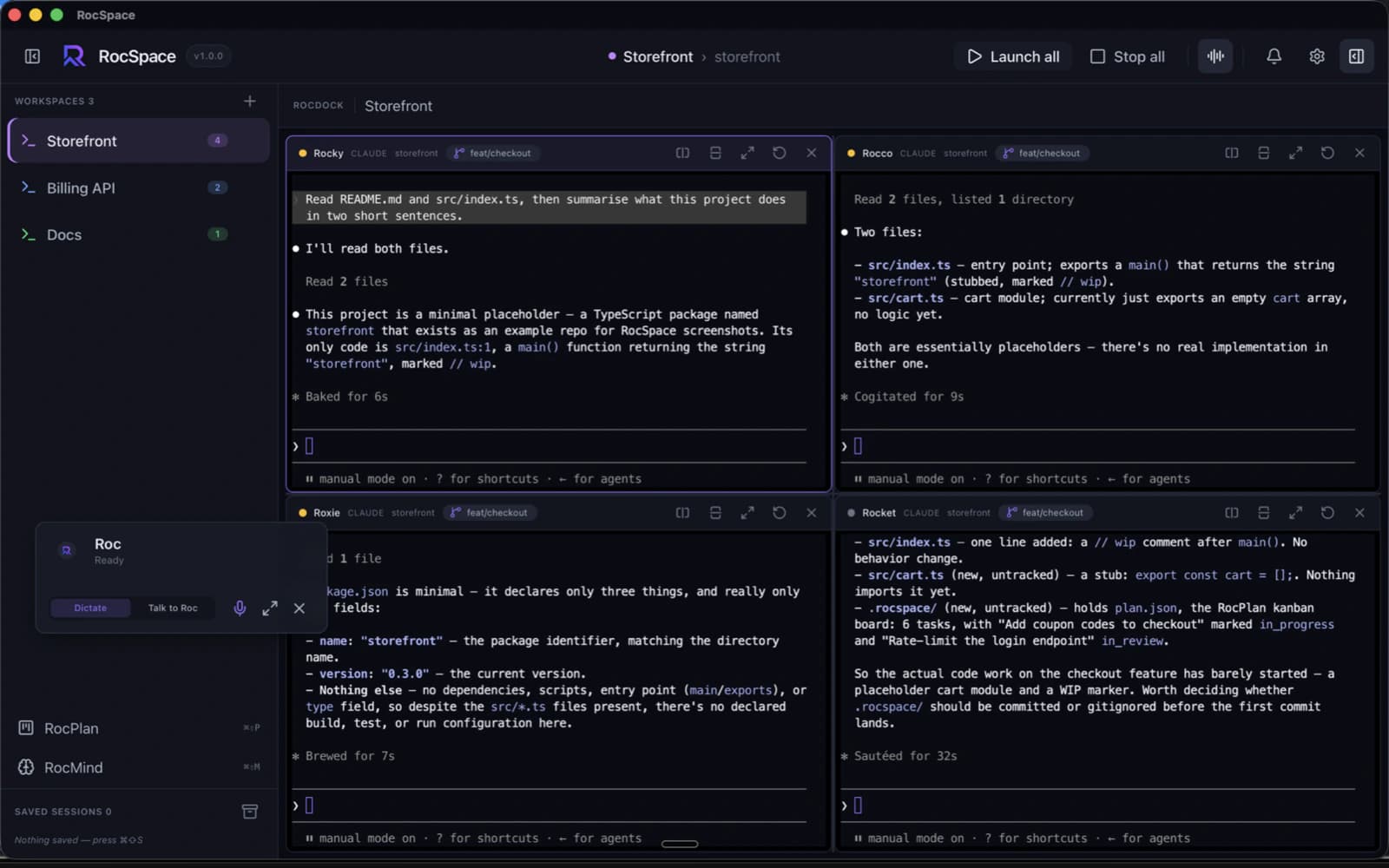The width and height of the screenshot is (1389, 868).
Task: Switch Roc widget to Dictate mode
Action: coord(90,608)
